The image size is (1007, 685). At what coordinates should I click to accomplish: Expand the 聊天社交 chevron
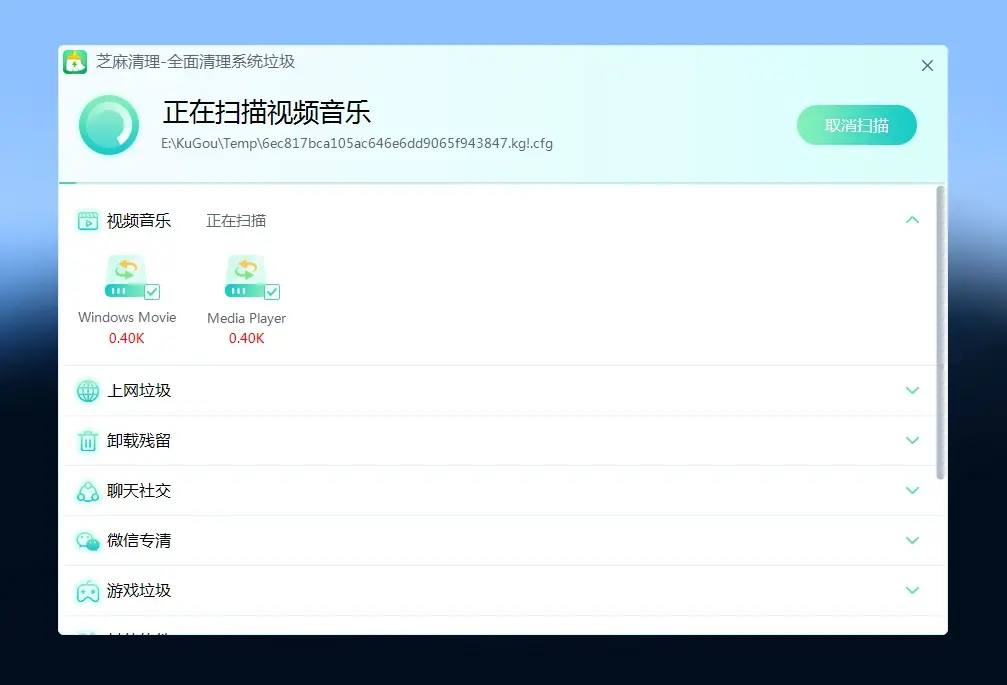[912, 490]
